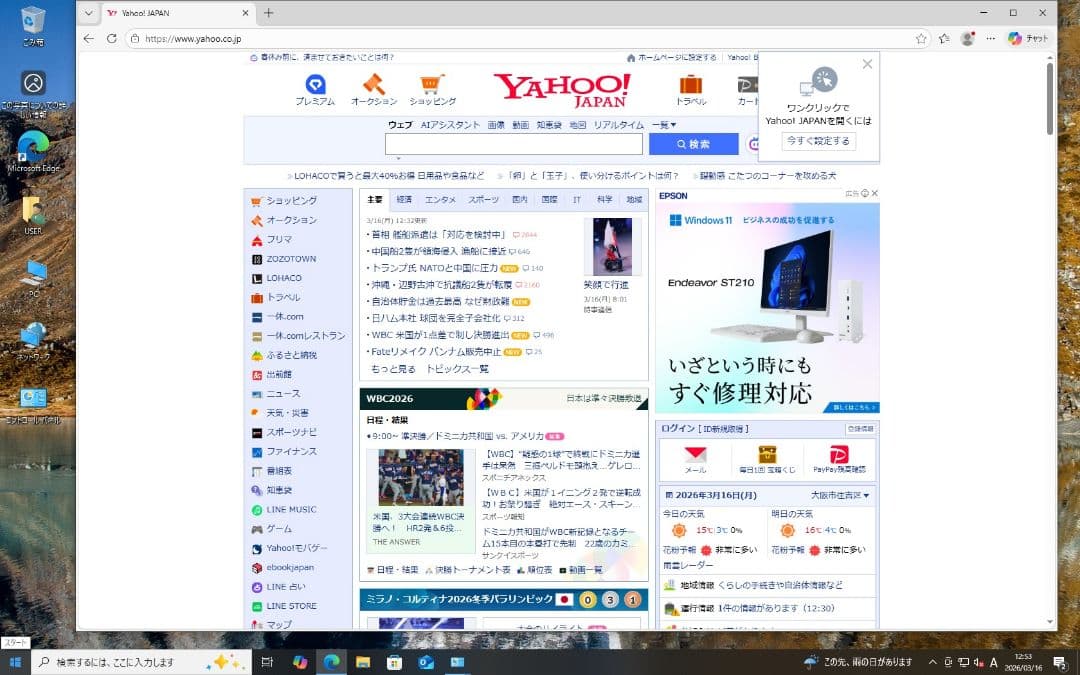Open LINE MUSIC in left service list
The image size is (1080, 675).
(x=291, y=509)
